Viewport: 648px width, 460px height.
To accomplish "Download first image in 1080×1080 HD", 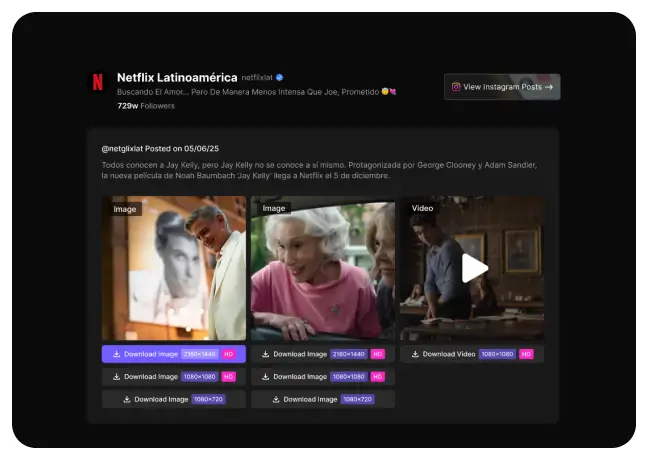I will click(x=174, y=377).
